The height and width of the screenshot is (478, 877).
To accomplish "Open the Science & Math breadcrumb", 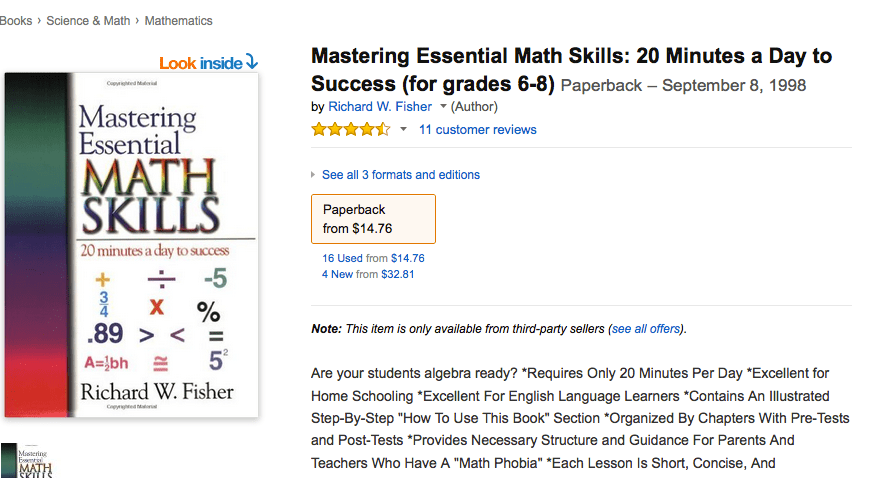I will [x=88, y=20].
